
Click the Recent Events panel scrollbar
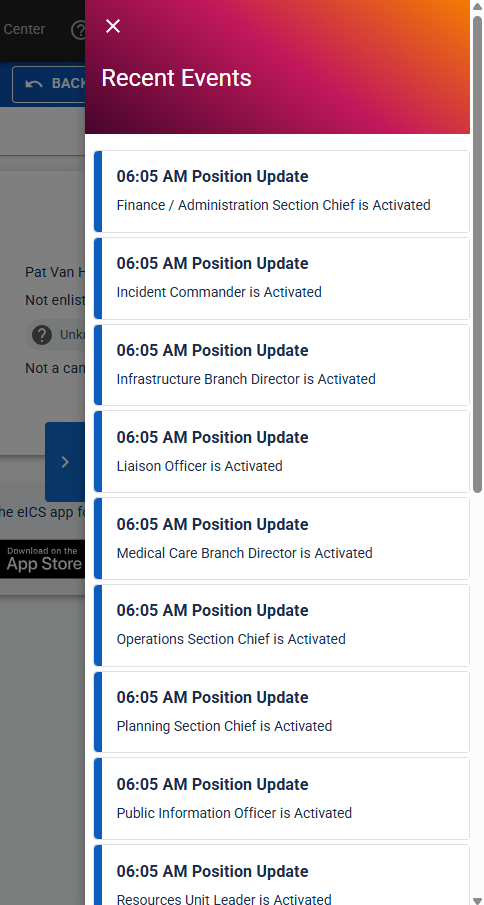(x=477, y=254)
